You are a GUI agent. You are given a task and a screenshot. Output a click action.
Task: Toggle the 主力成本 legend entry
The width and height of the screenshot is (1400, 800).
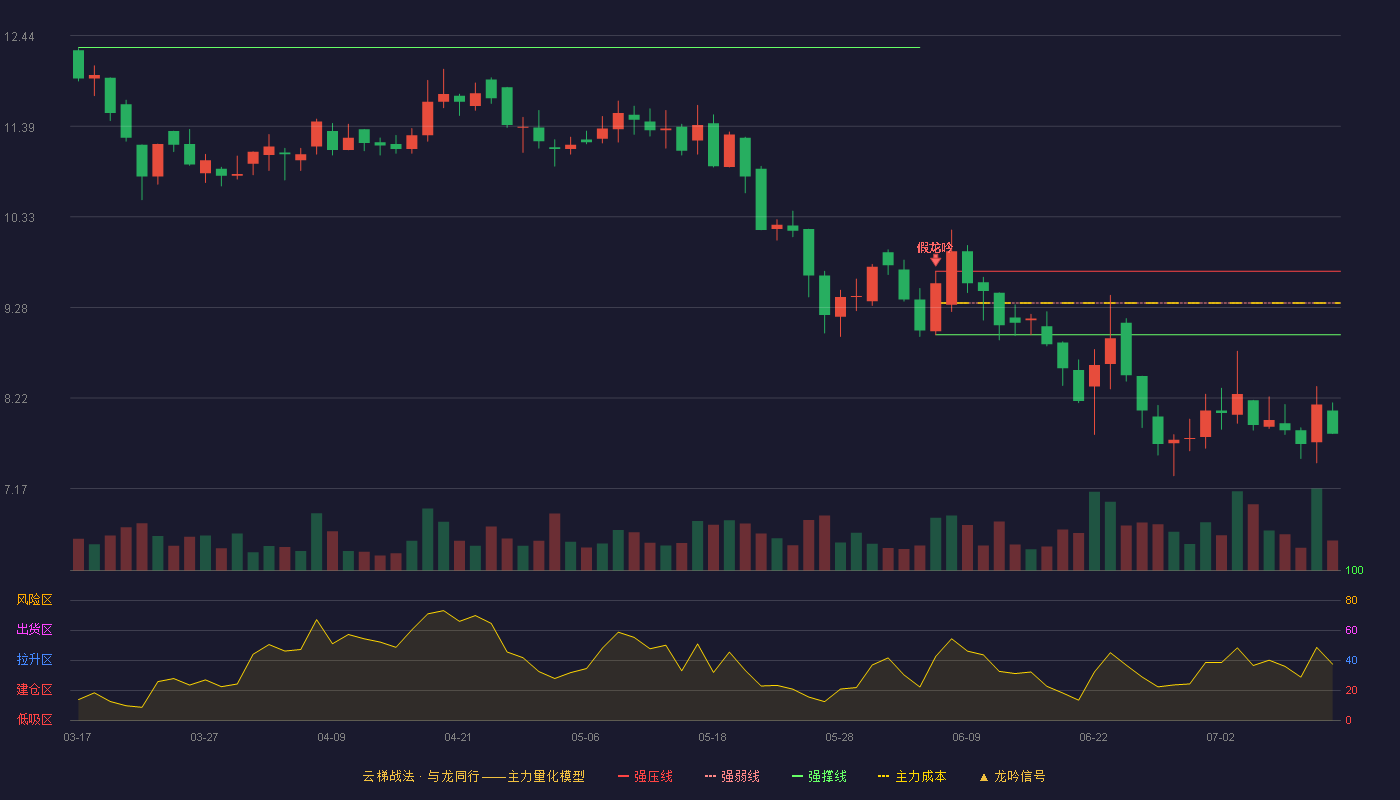pos(912,776)
